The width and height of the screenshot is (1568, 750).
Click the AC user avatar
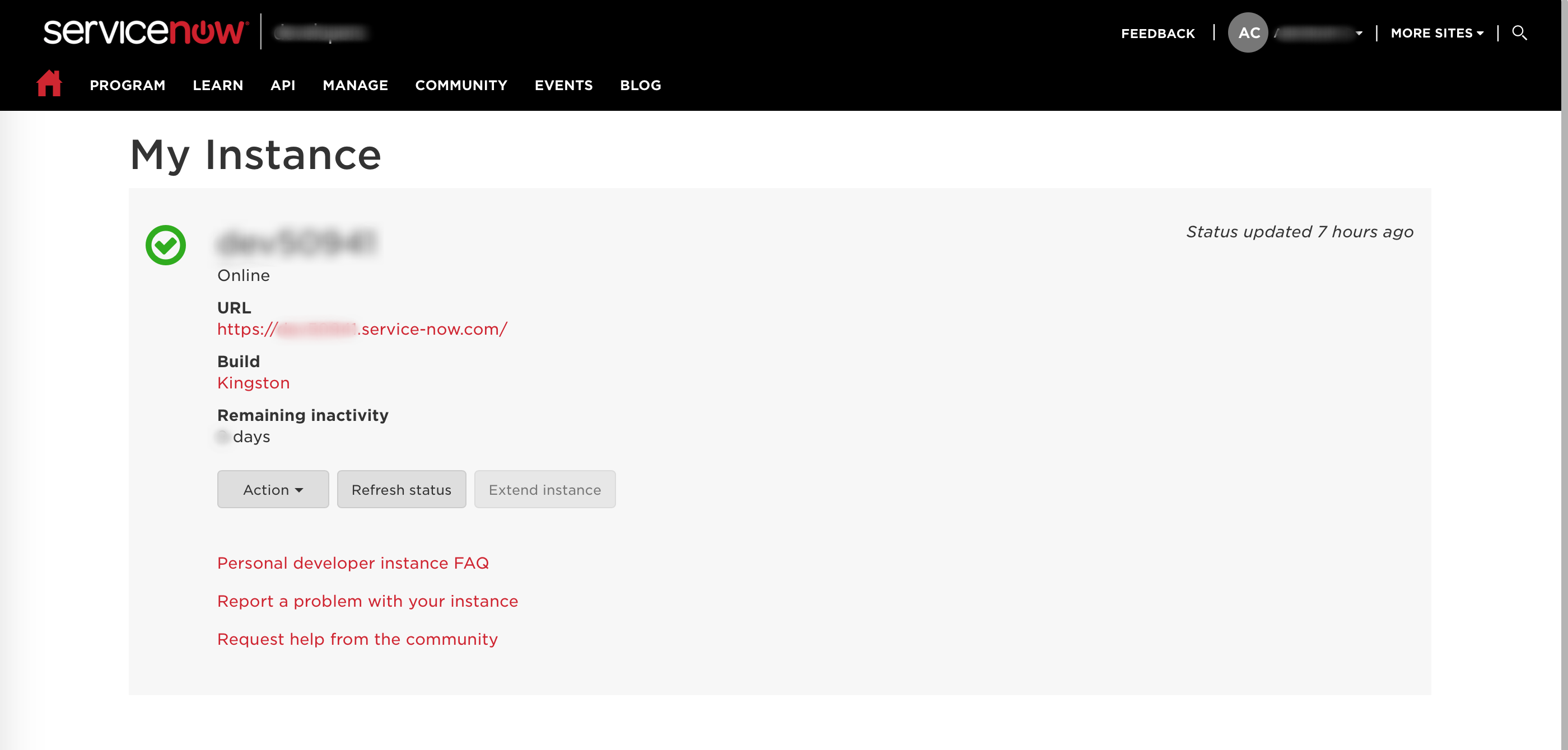point(1248,33)
